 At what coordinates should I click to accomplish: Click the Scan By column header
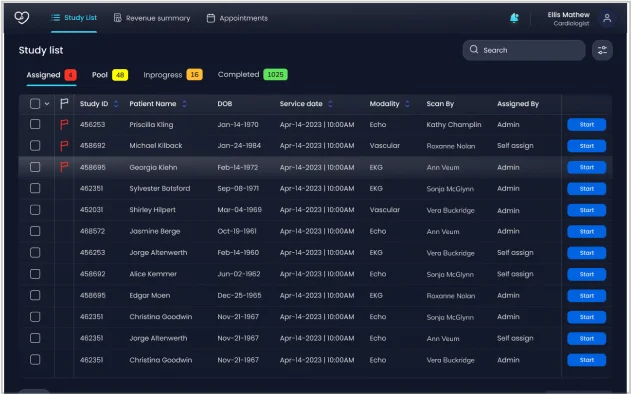440,104
